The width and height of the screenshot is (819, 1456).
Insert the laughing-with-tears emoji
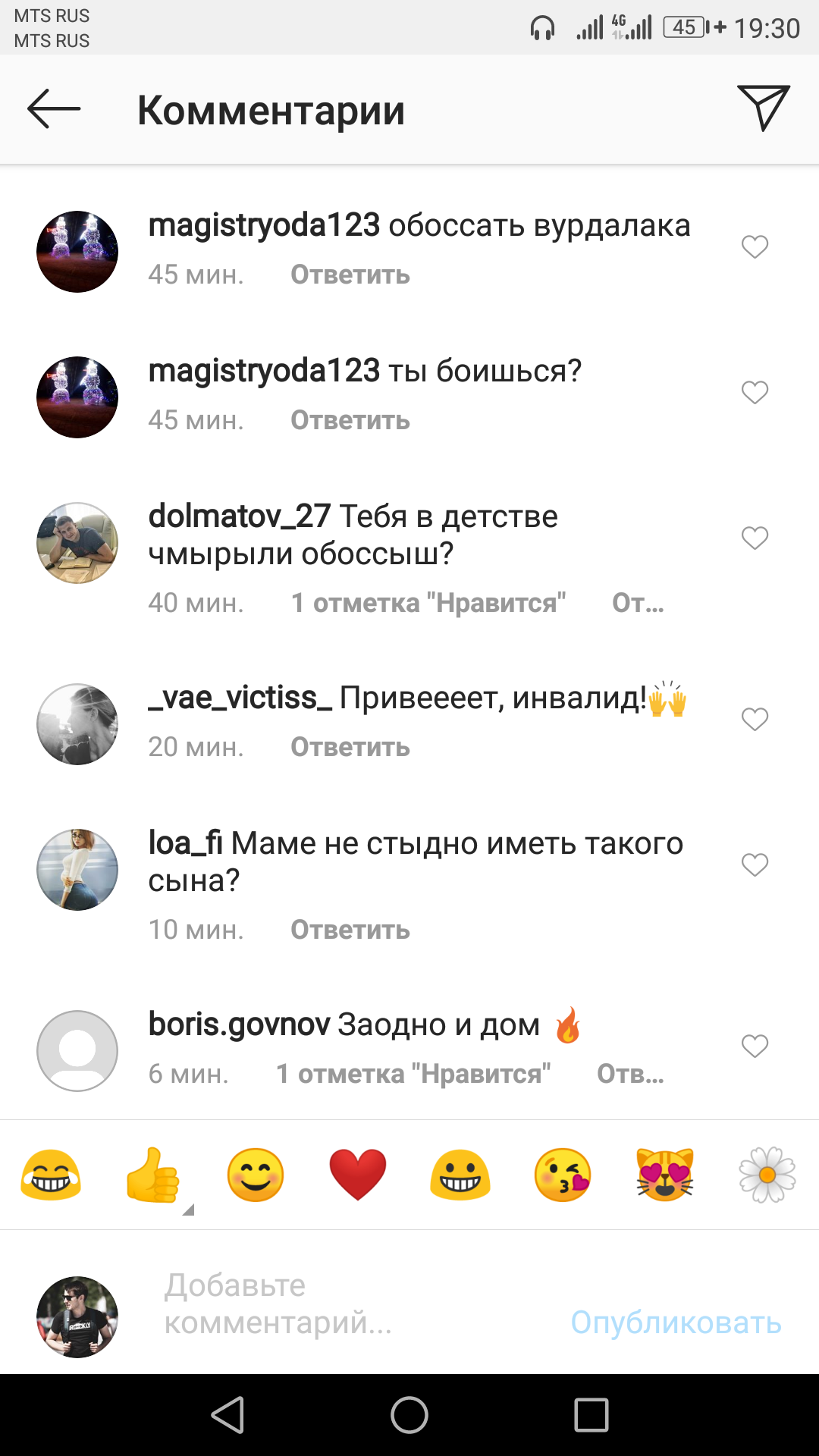point(51,1175)
